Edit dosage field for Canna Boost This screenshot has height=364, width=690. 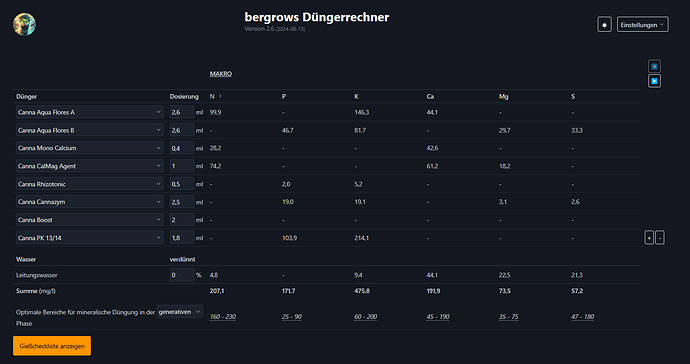pos(182,220)
